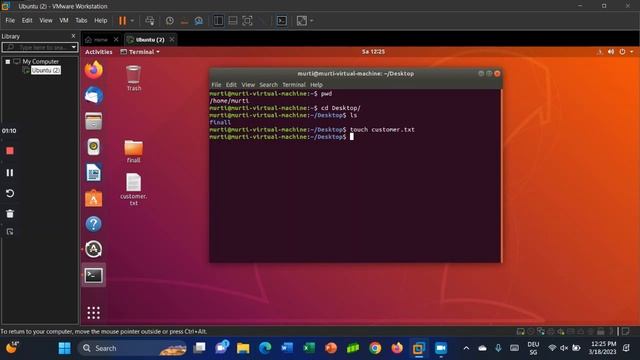Open the VMware Tabs menu
Screen dimensions: 640x360
(x=81, y=20)
